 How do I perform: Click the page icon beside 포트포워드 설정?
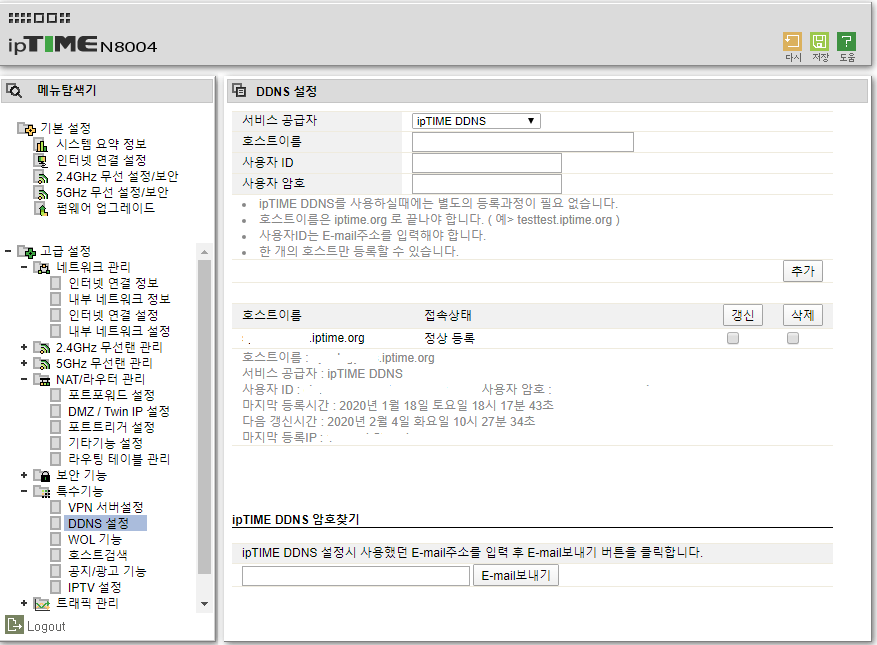tap(55, 396)
